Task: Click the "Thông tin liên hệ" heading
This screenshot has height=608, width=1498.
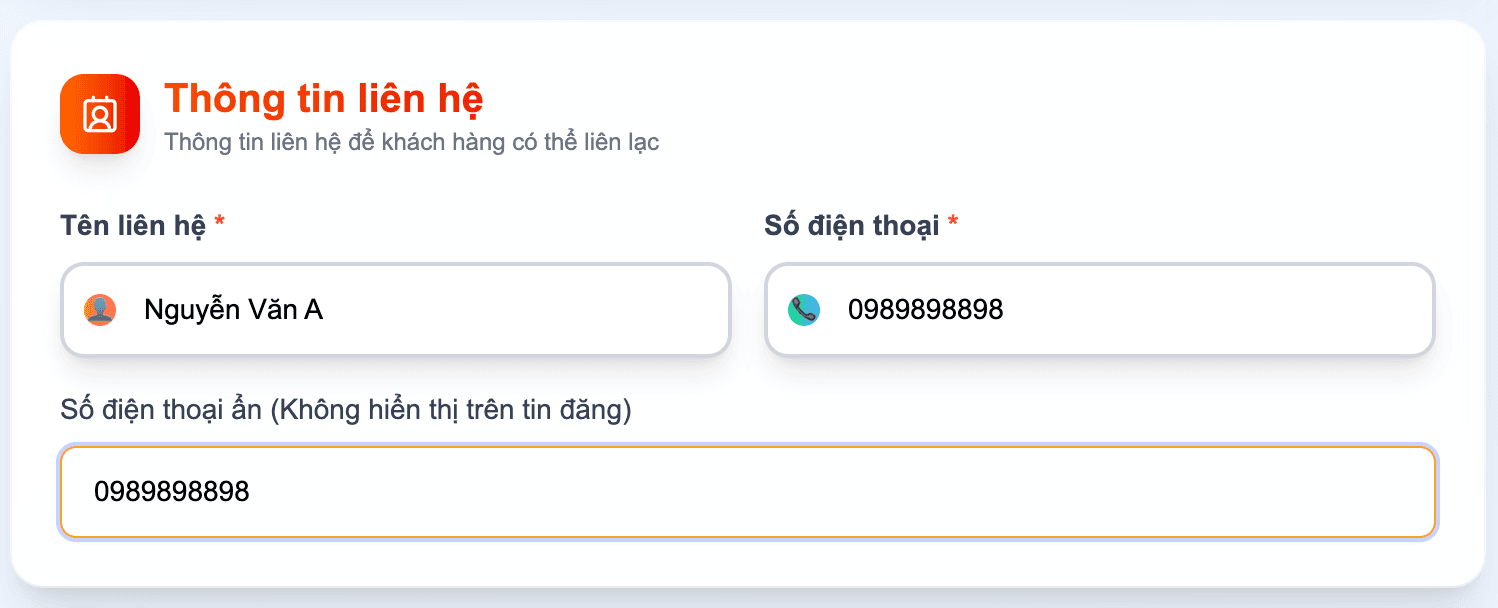Action: pyautogui.click(x=324, y=98)
